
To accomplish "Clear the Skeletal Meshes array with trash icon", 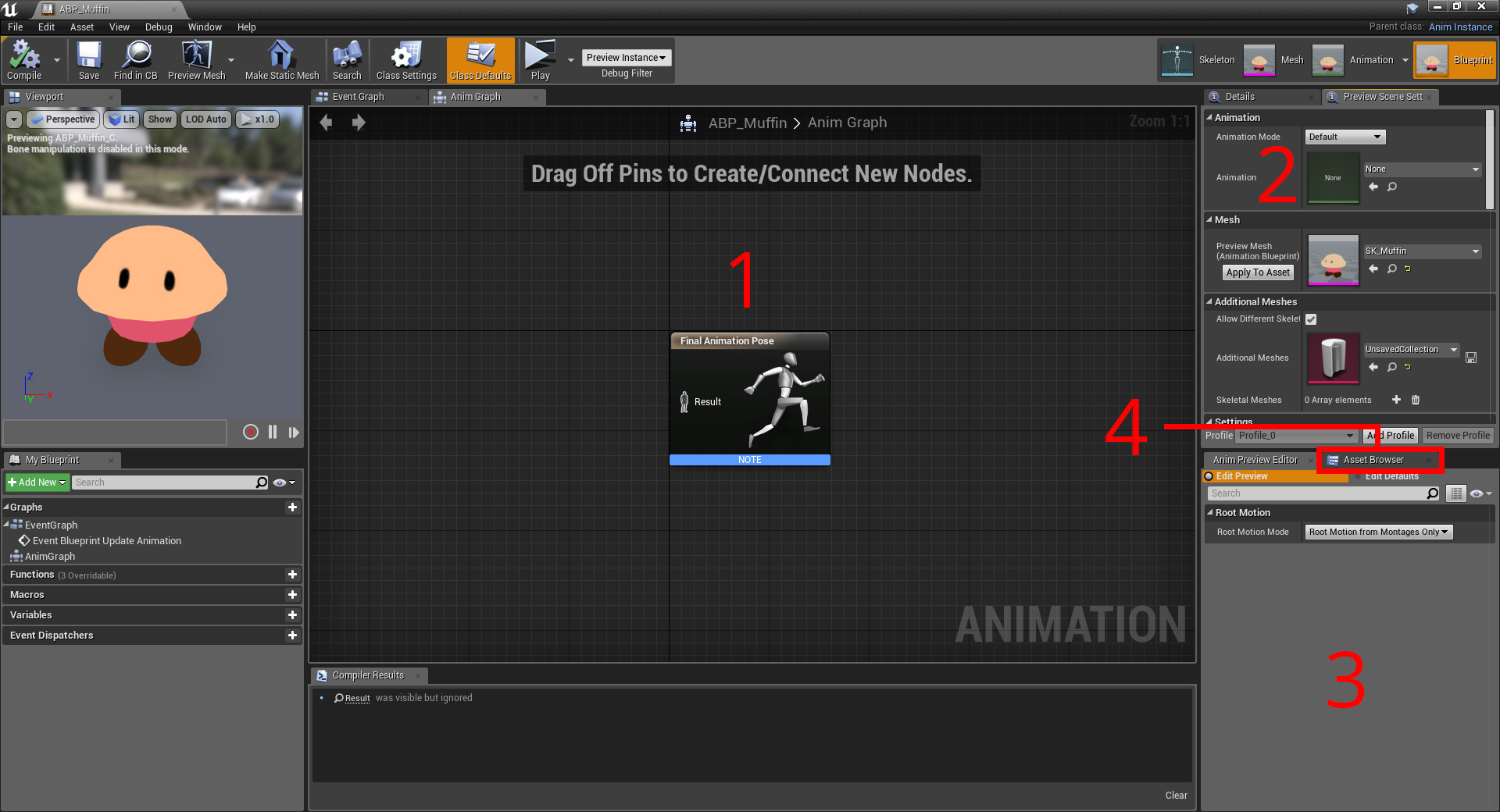I will [1416, 400].
